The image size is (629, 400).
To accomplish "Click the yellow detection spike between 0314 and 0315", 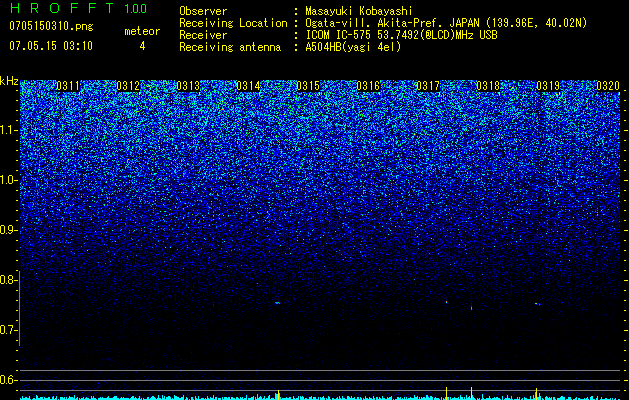I will (278, 394).
